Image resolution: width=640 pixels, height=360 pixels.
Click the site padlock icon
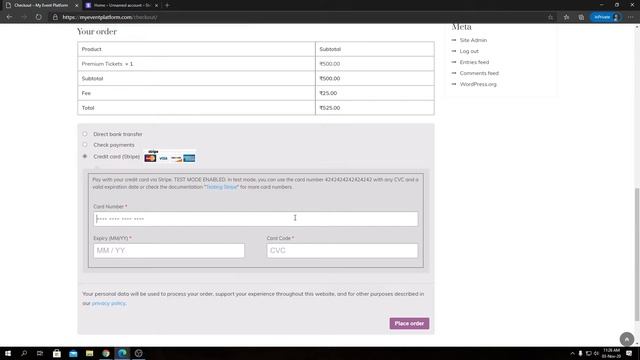coord(55,17)
